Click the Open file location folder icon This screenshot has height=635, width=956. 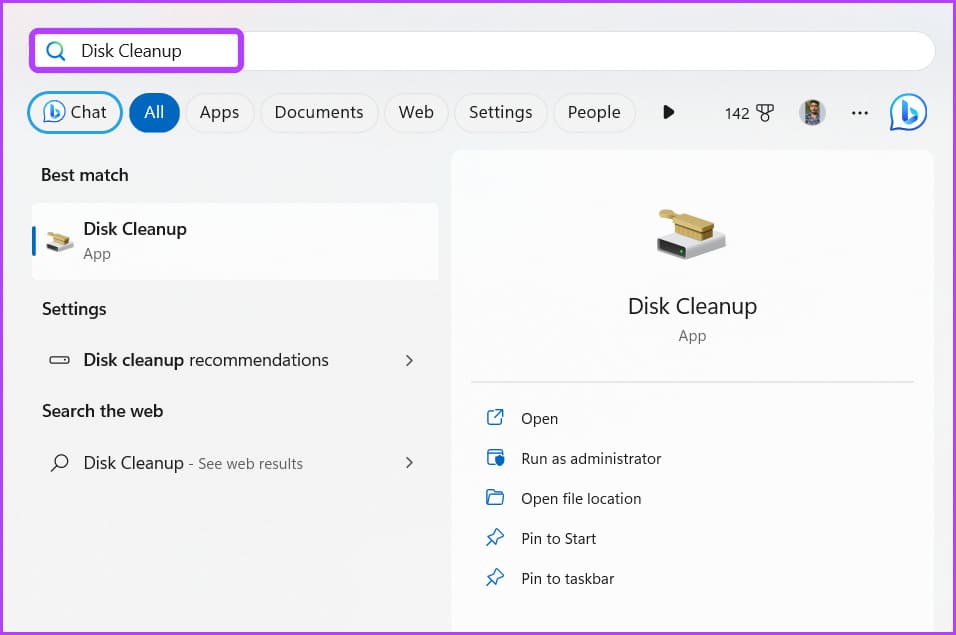(495, 497)
